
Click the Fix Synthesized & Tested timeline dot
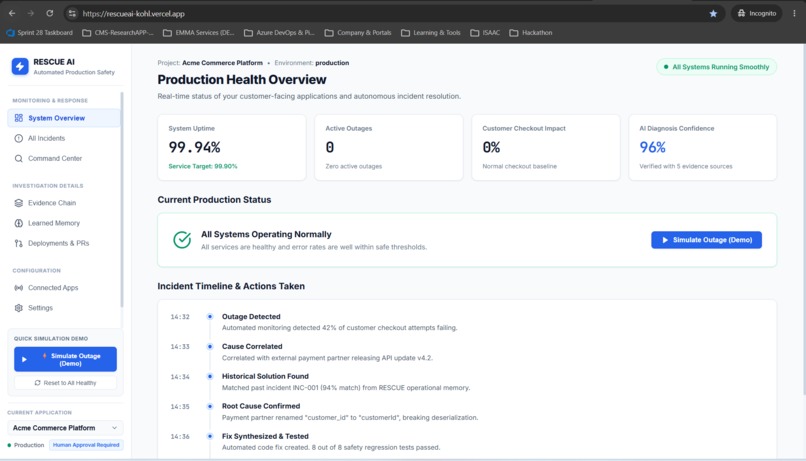click(x=210, y=436)
